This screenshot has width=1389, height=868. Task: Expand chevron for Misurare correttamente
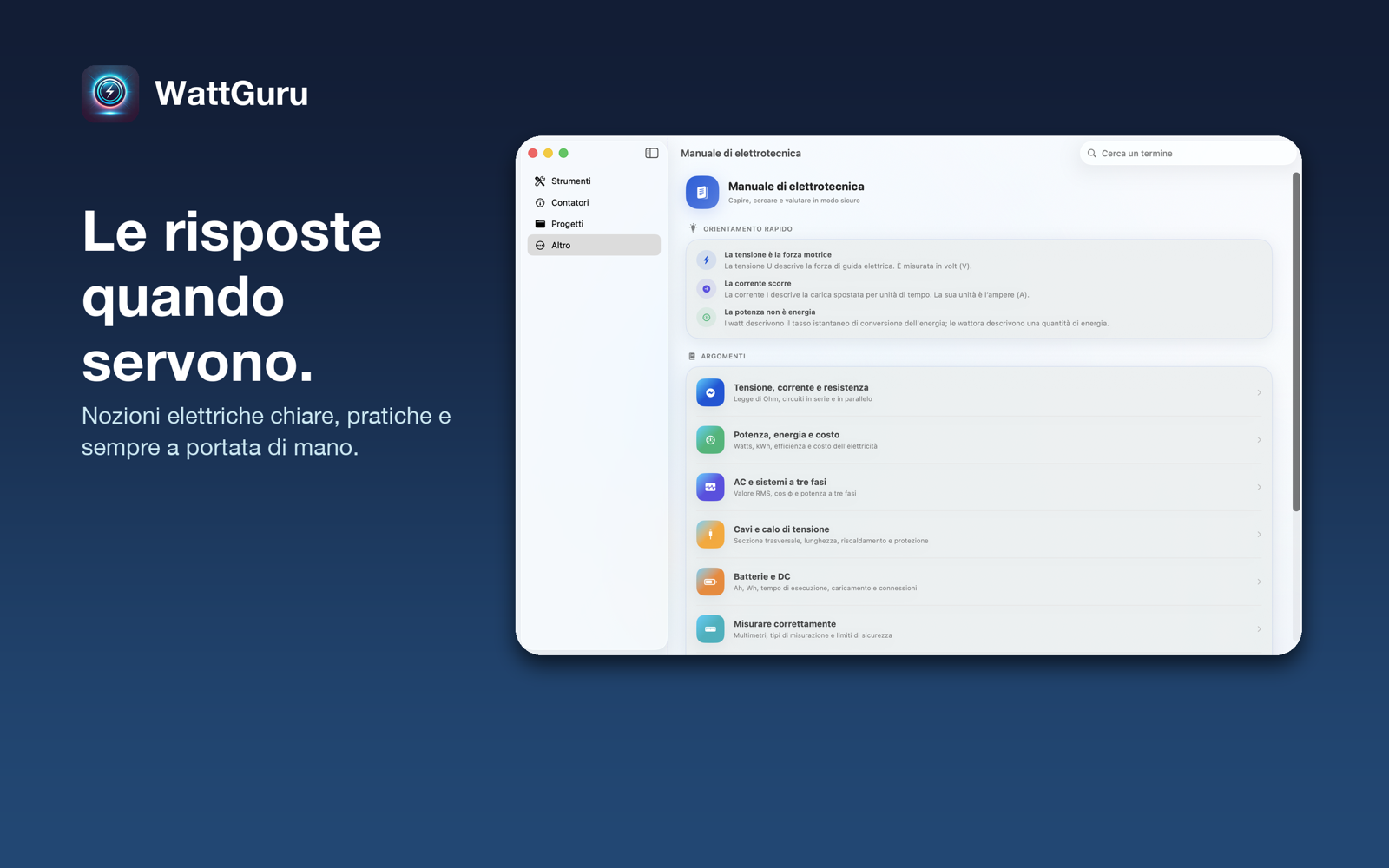point(1259,629)
